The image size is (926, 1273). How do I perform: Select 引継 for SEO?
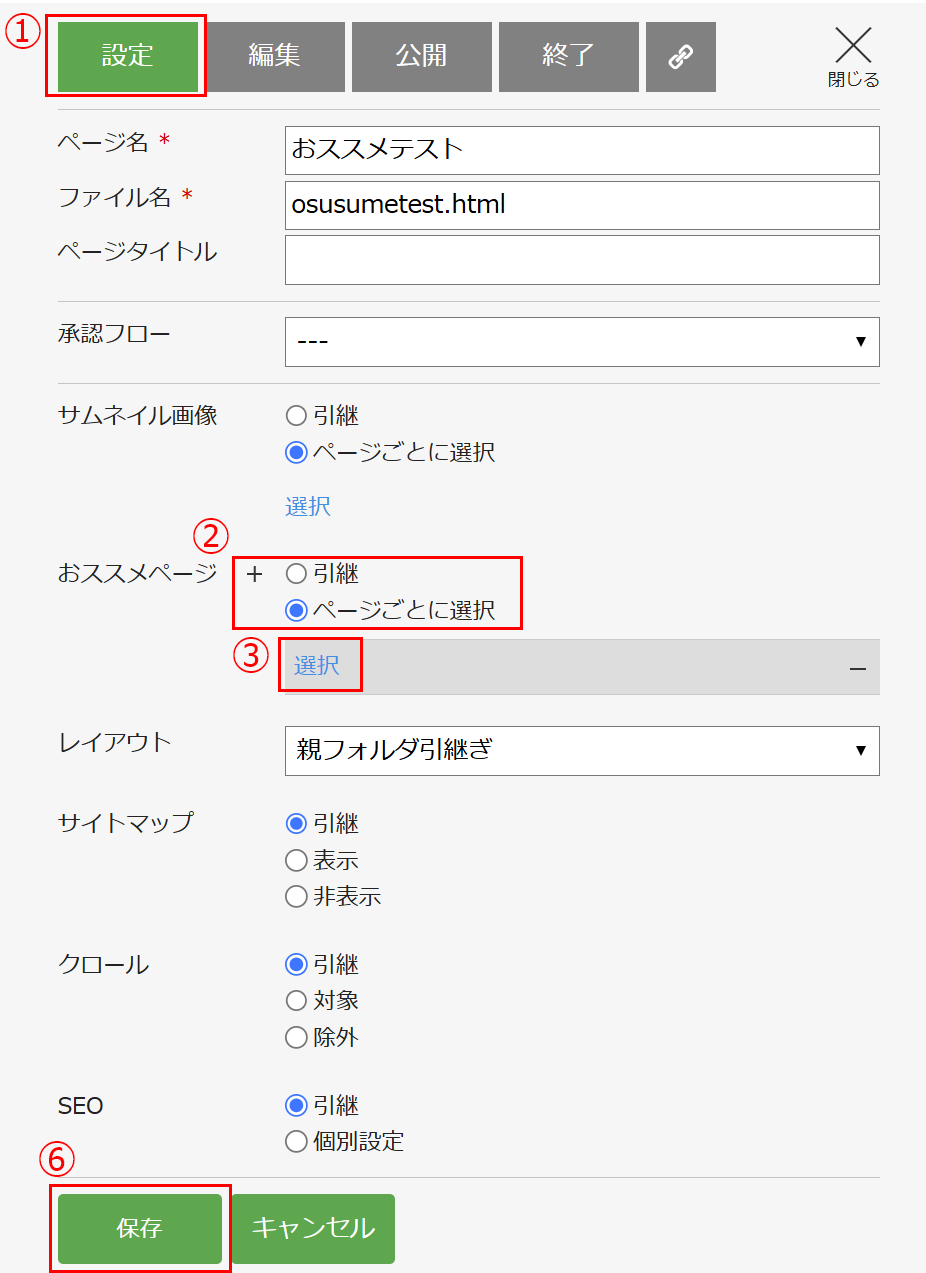coord(296,1106)
